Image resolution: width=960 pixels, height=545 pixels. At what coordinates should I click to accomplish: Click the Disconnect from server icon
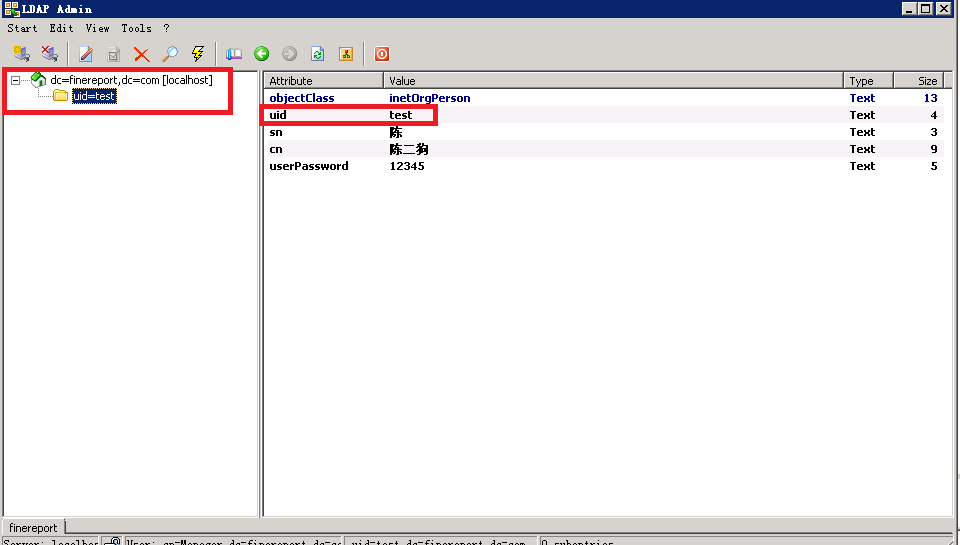(x=49, y=54)
